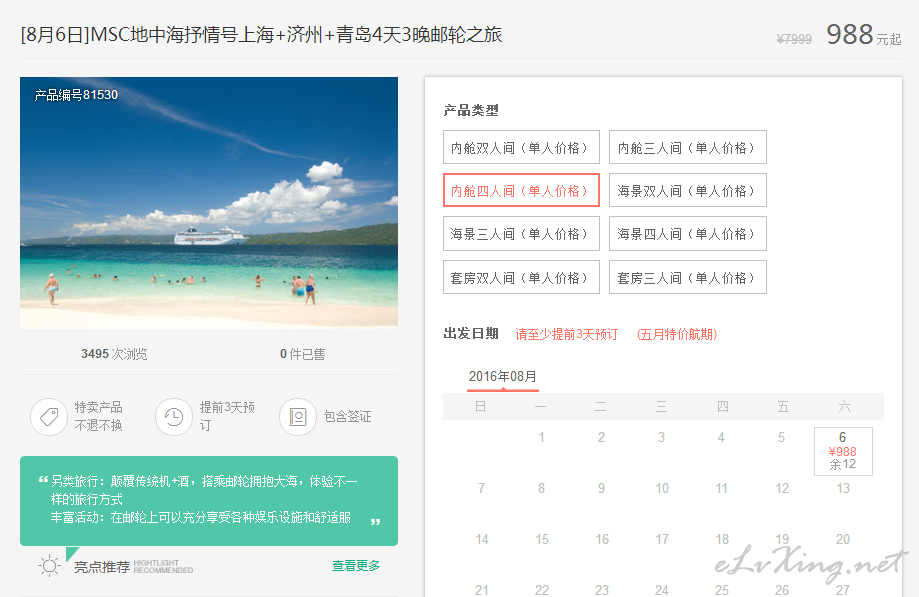Click the 六 weekday column header

click(x=844, y=407)
